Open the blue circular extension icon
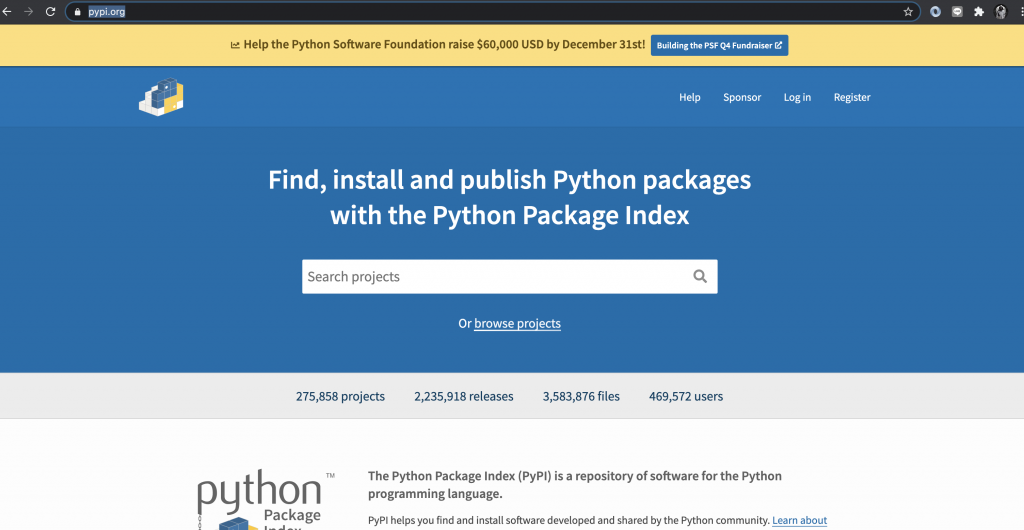 pos(935,12)
